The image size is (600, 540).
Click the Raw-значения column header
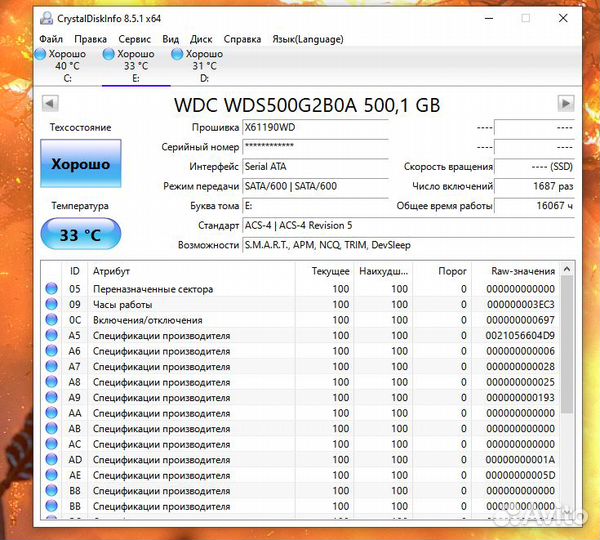point(515,271)
